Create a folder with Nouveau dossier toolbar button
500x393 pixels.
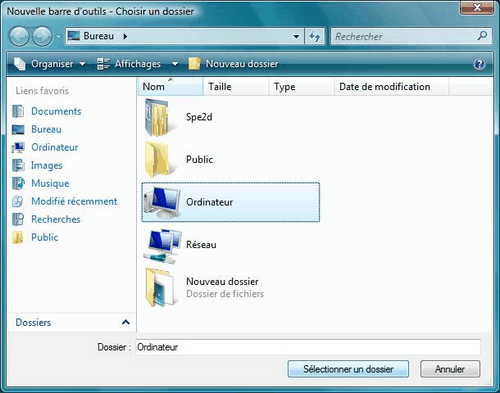coord(233,64)
